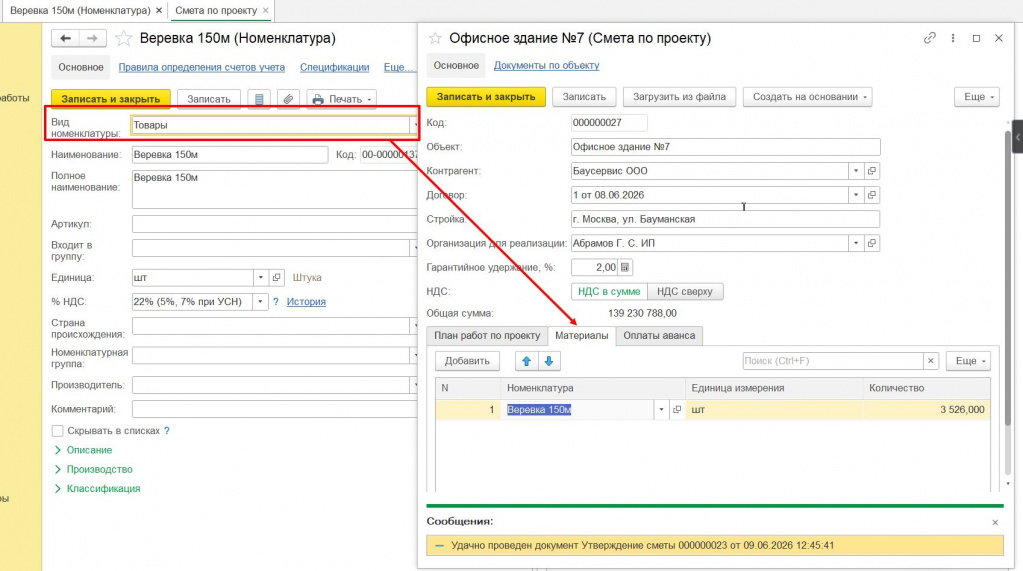Viewport: 1023px width, 571px height.
Task: Switch to Материалы tab
Action: [581, 335]
